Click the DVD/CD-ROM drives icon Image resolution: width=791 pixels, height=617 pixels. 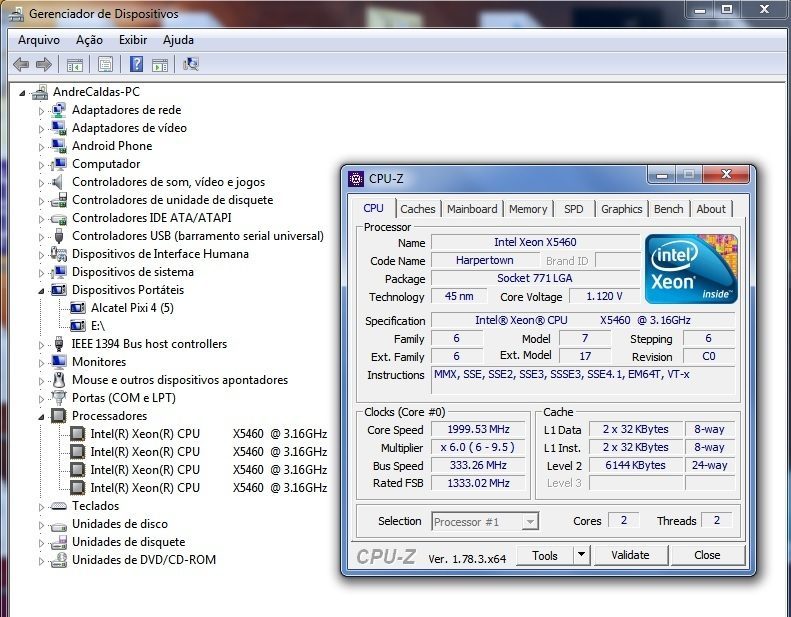click(59, 560)
